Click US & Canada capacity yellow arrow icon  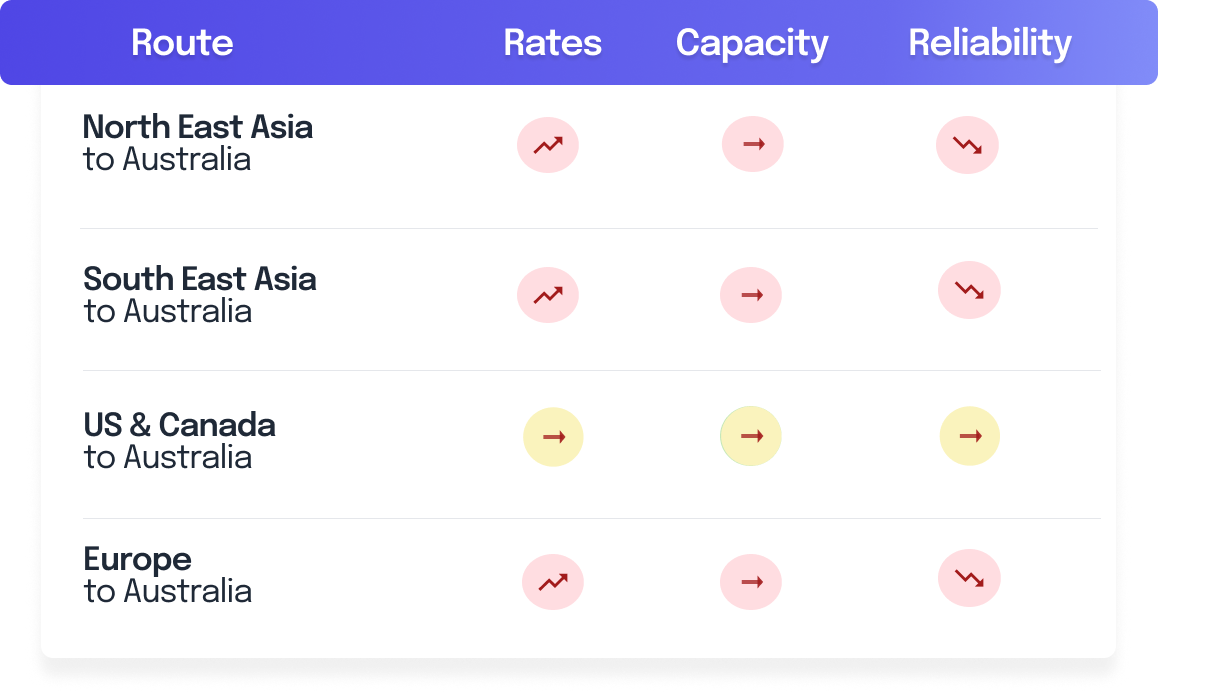tap(751, 436)
